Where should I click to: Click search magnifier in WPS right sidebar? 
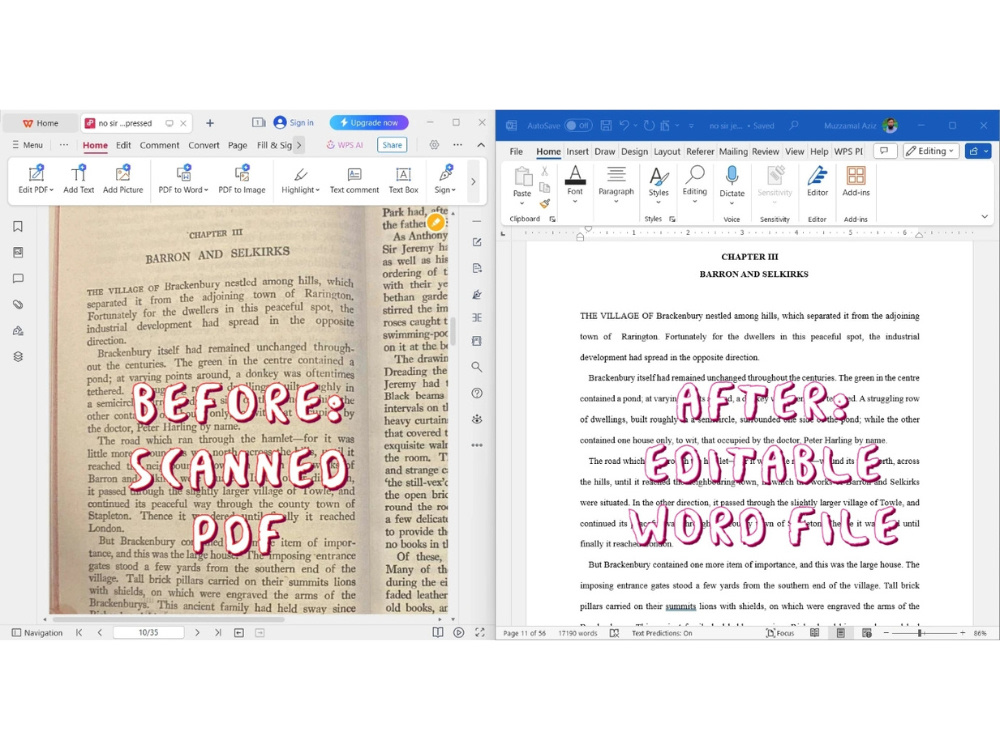476,367
